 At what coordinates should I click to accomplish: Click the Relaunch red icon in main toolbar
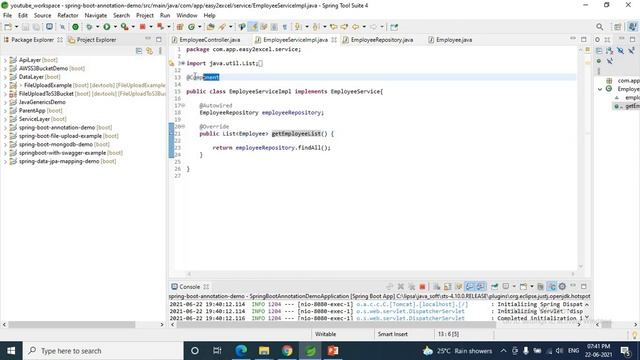[x=160, y=27]
